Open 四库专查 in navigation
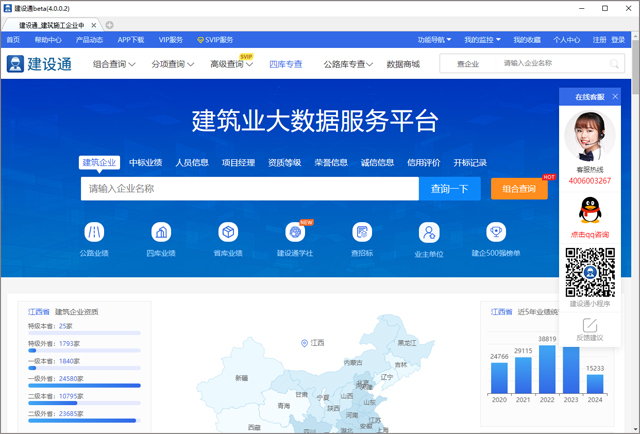 [x=286, y=64]
